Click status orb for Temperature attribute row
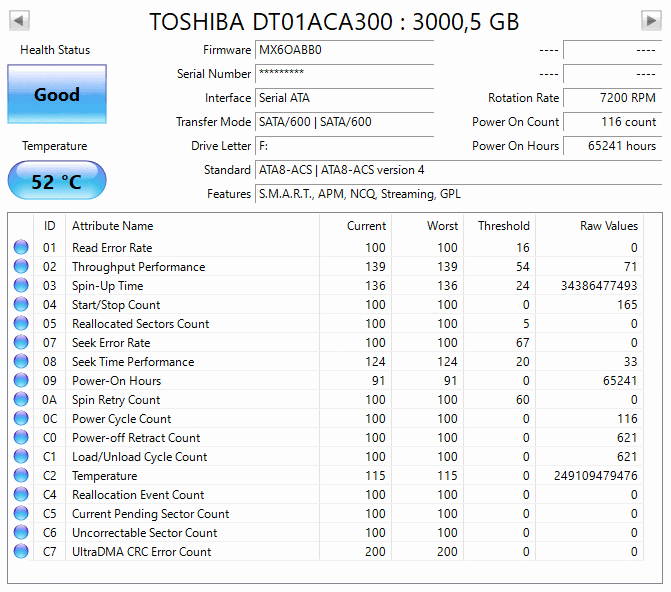 (21, 475)
